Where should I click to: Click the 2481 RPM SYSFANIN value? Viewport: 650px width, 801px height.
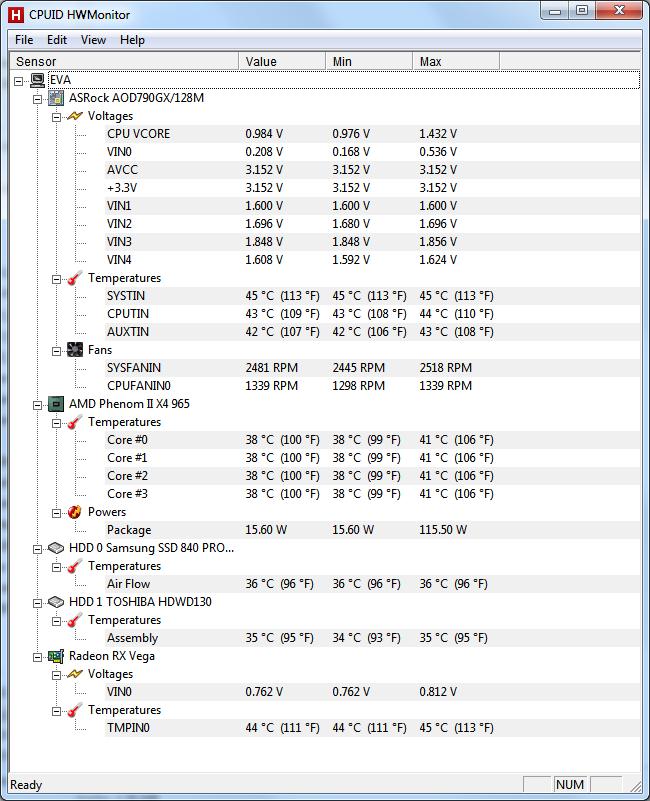point(271,368)
